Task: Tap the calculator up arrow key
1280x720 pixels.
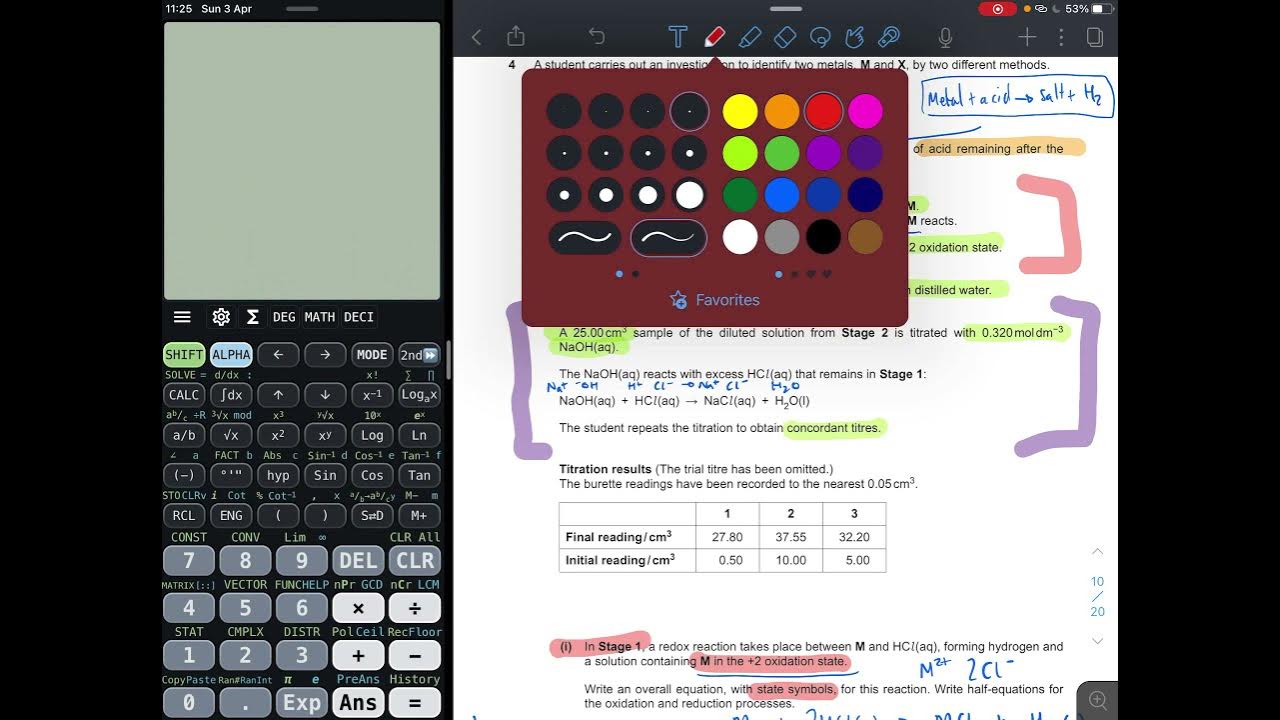Action: click(x=278, y=395)
